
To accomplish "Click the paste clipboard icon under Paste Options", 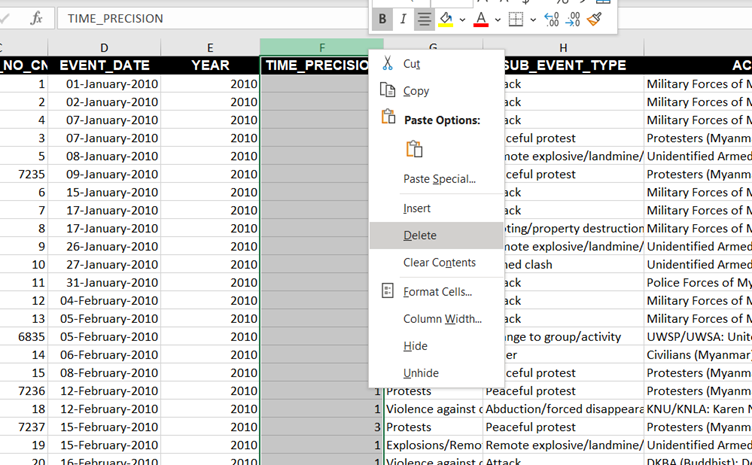I will click(x=414, y=149).
